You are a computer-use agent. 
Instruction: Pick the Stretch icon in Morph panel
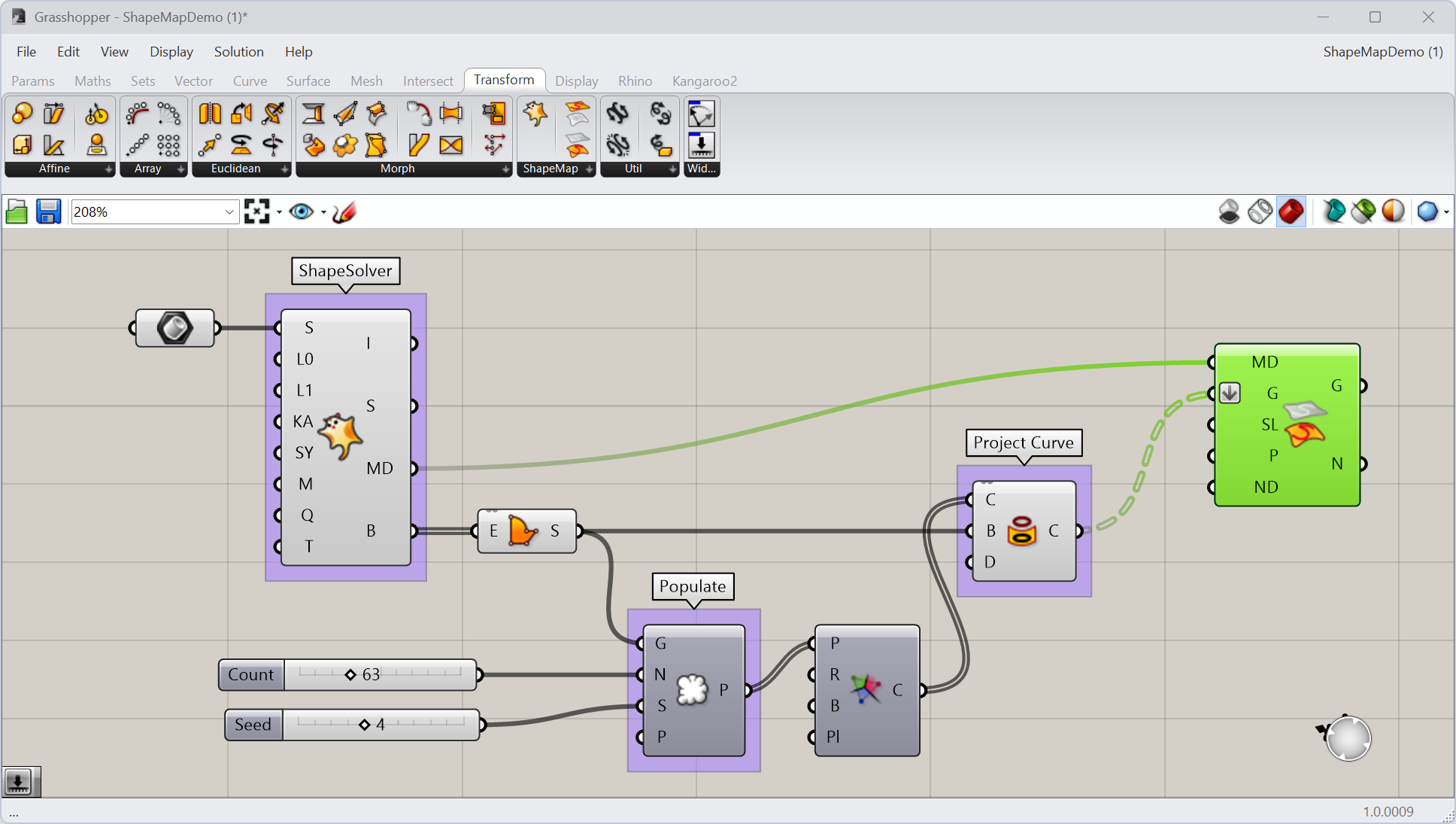tap(451, 113)
